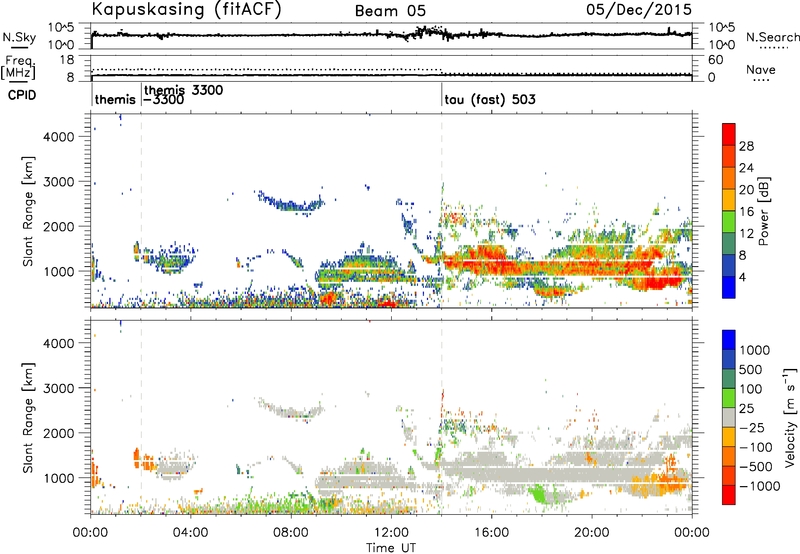Image resolution: width=800 pixels, height=554 pixels.
Task: Pick the lowest blue segment of Power colorbar
Action: point(729,288)
